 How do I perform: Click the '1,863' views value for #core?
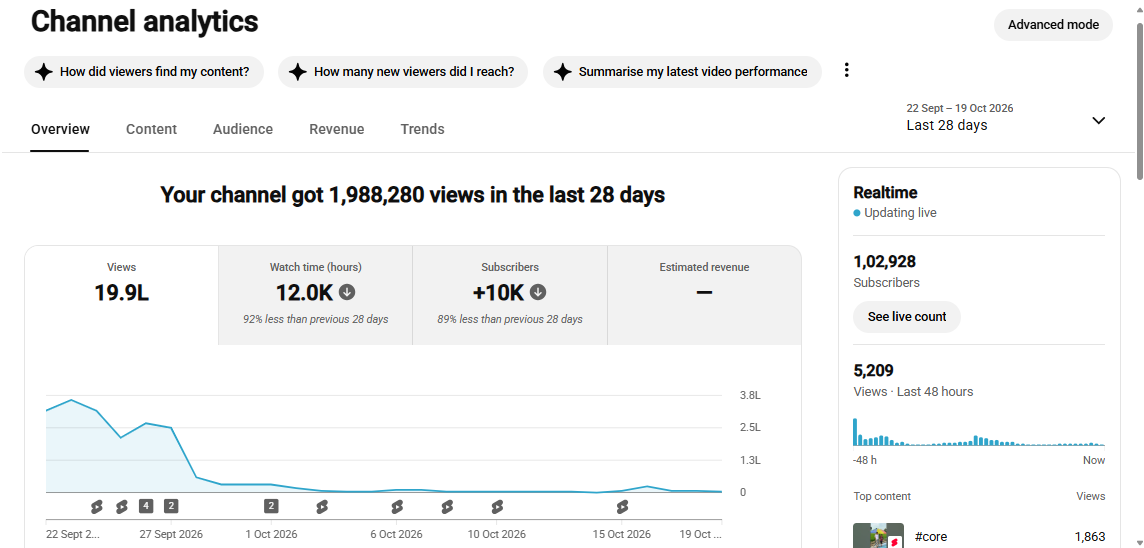[1089, 537]
